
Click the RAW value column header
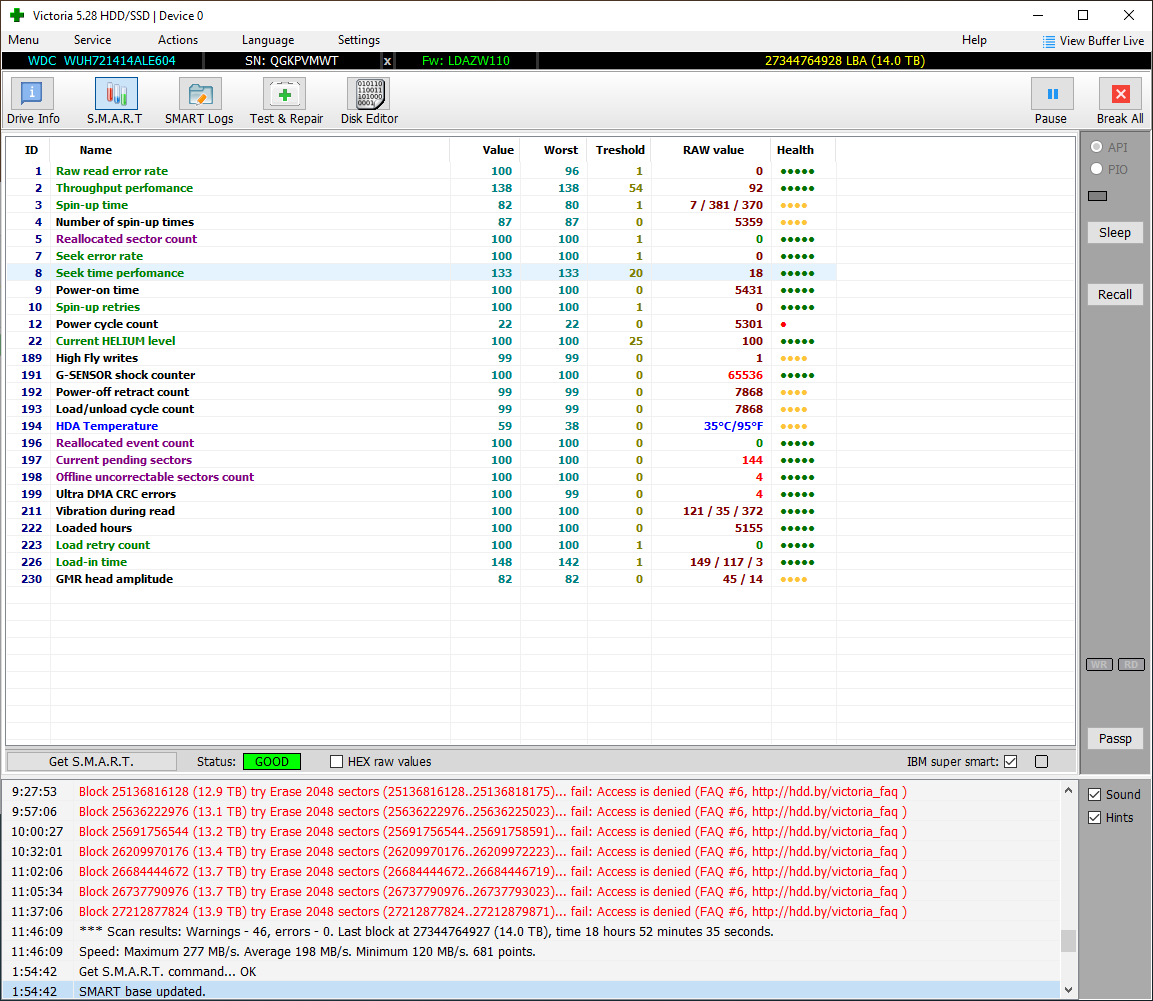(713, 150)
